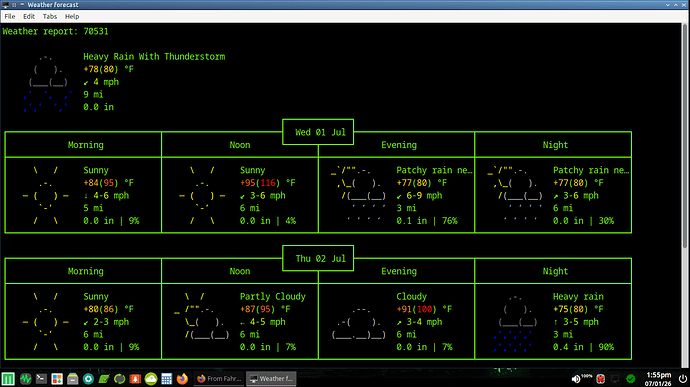Image resolution: width=690 pixels, height=387 pixels.
Task: Open the colorful software store icon
Action: coord(57,379)
